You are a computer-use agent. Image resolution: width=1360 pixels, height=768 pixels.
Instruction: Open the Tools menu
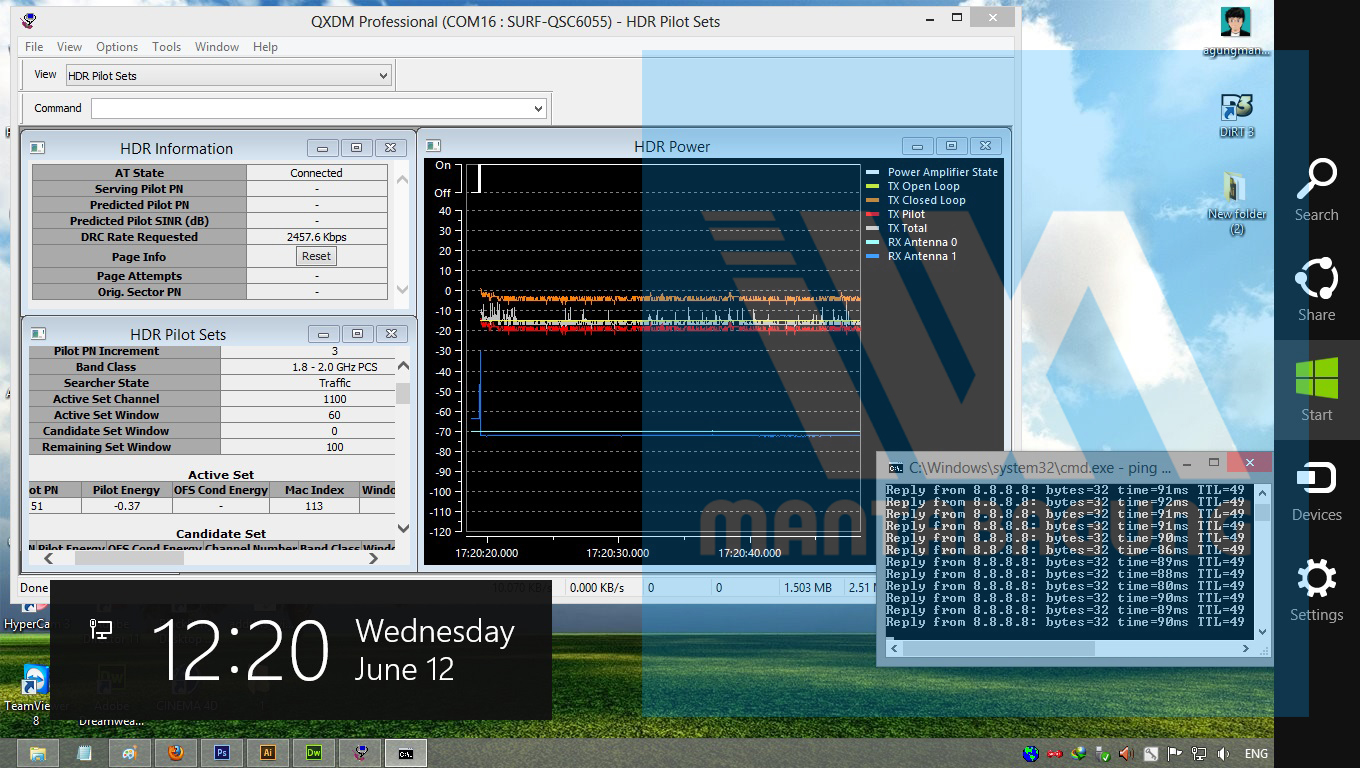coord(167,47)
